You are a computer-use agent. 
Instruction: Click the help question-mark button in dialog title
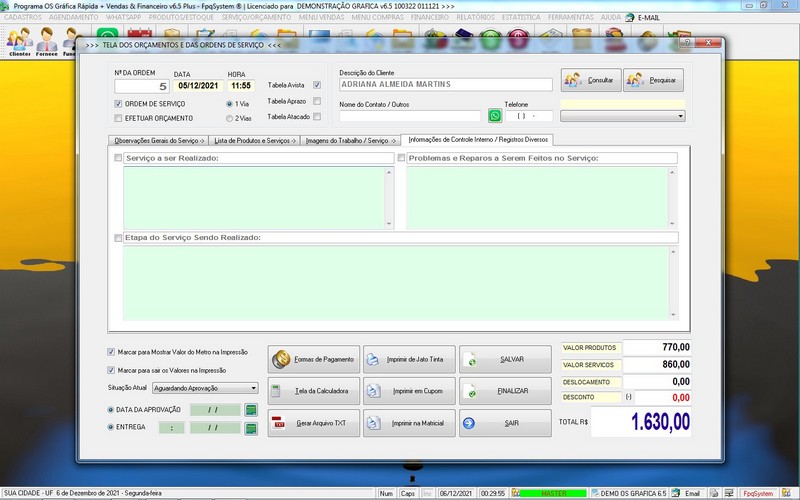coord(687,43)
